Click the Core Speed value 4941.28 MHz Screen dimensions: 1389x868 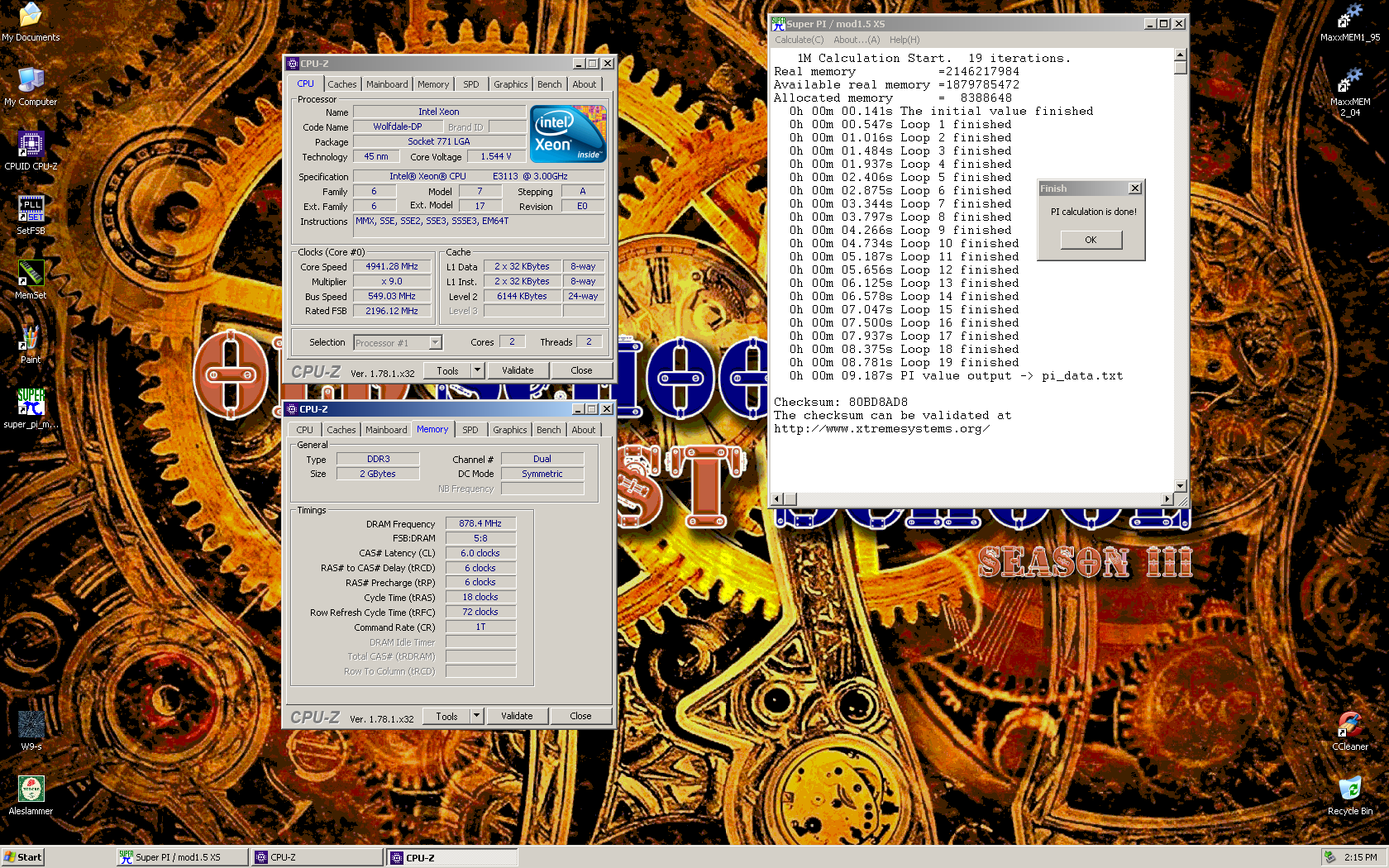coord(393,266)
